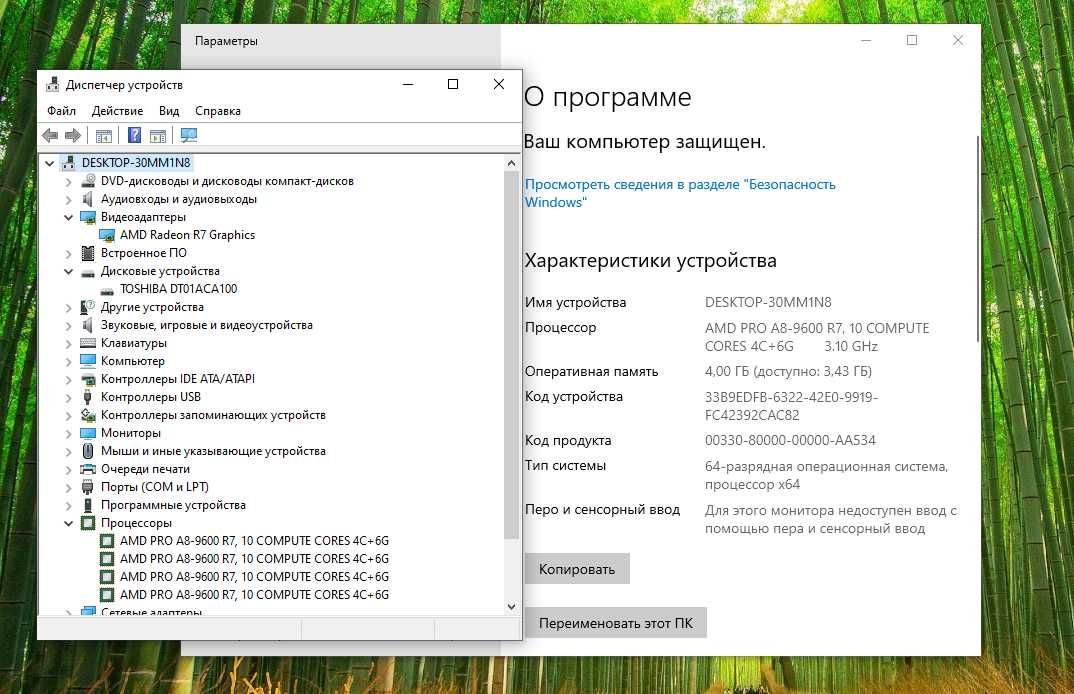Collapse the Дисковые устройства node
Image resolution: width=1074 pixels, height=694 pixels.
[68, 271]
